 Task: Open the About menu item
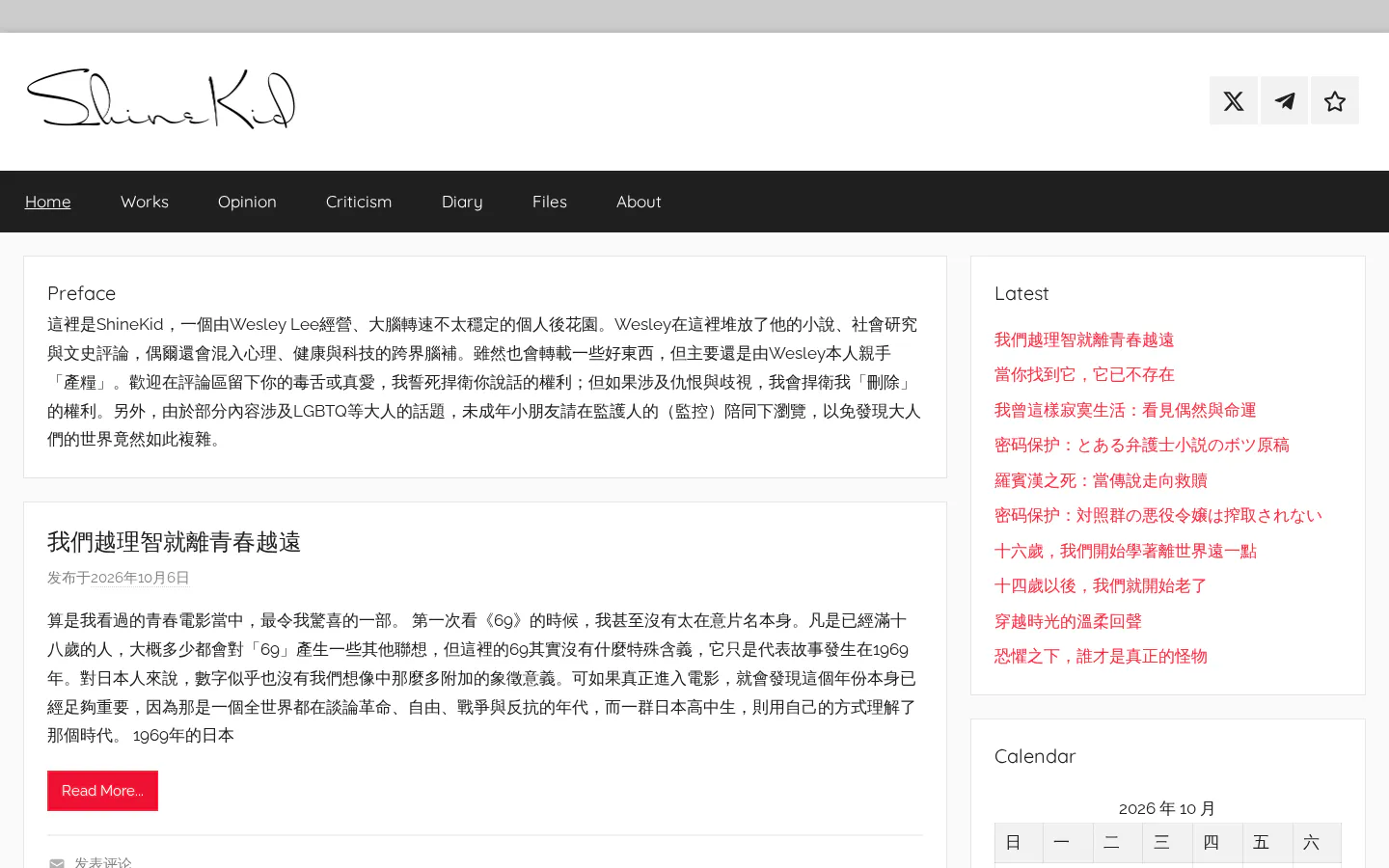point(639,202)
